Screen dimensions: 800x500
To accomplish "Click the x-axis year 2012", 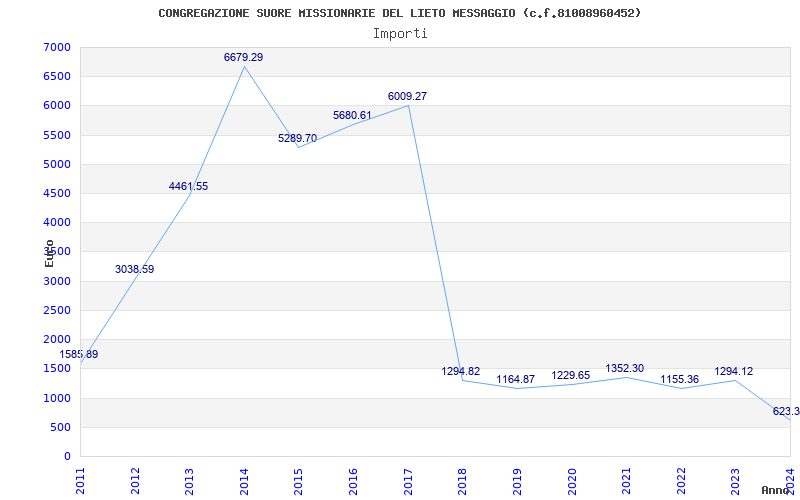I will pyautogui.click(x=135, y=481).
